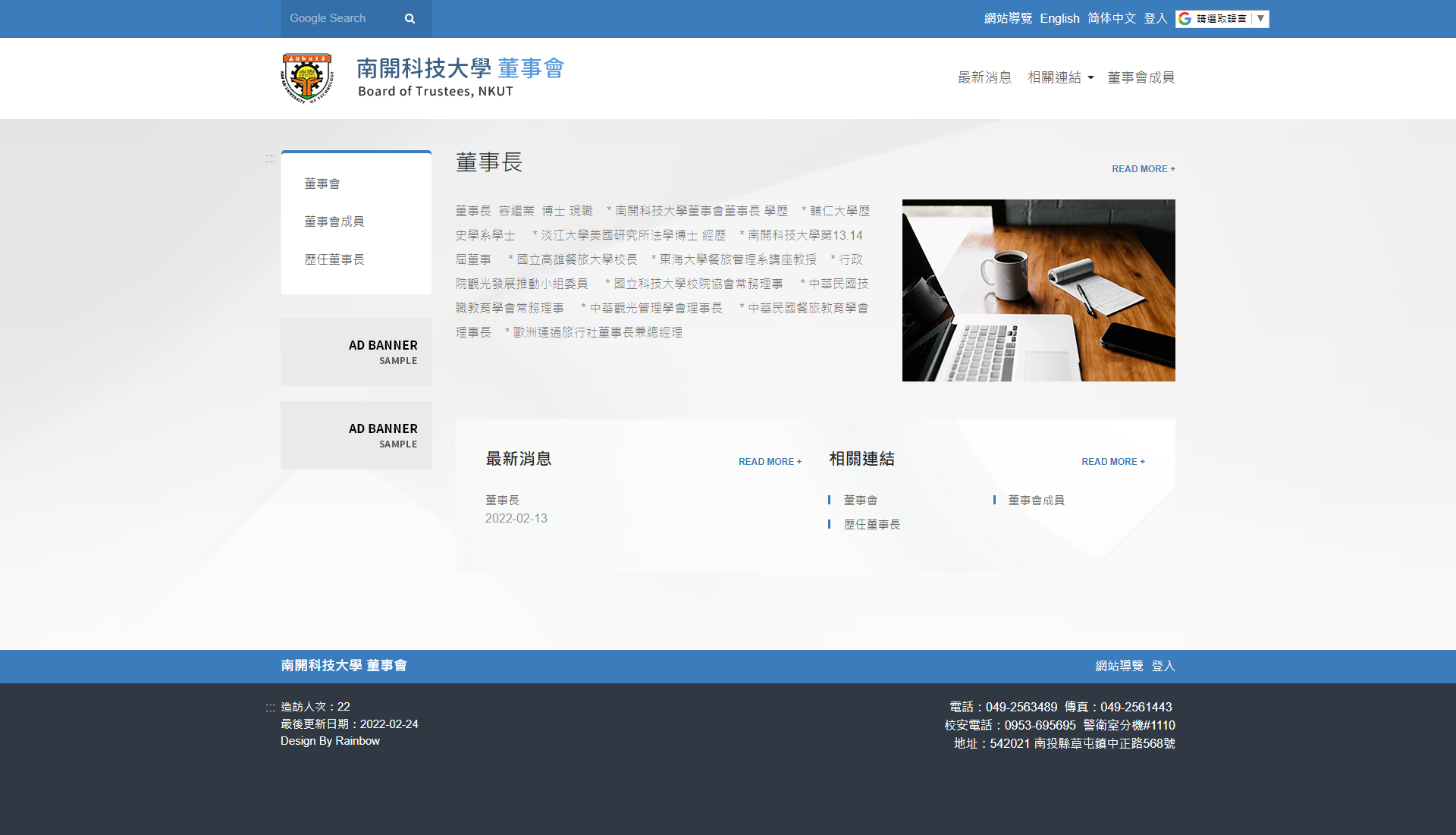Expand the 相關連結 navigation dropdown
1456x835 pixels.
tap(1060, 77)
